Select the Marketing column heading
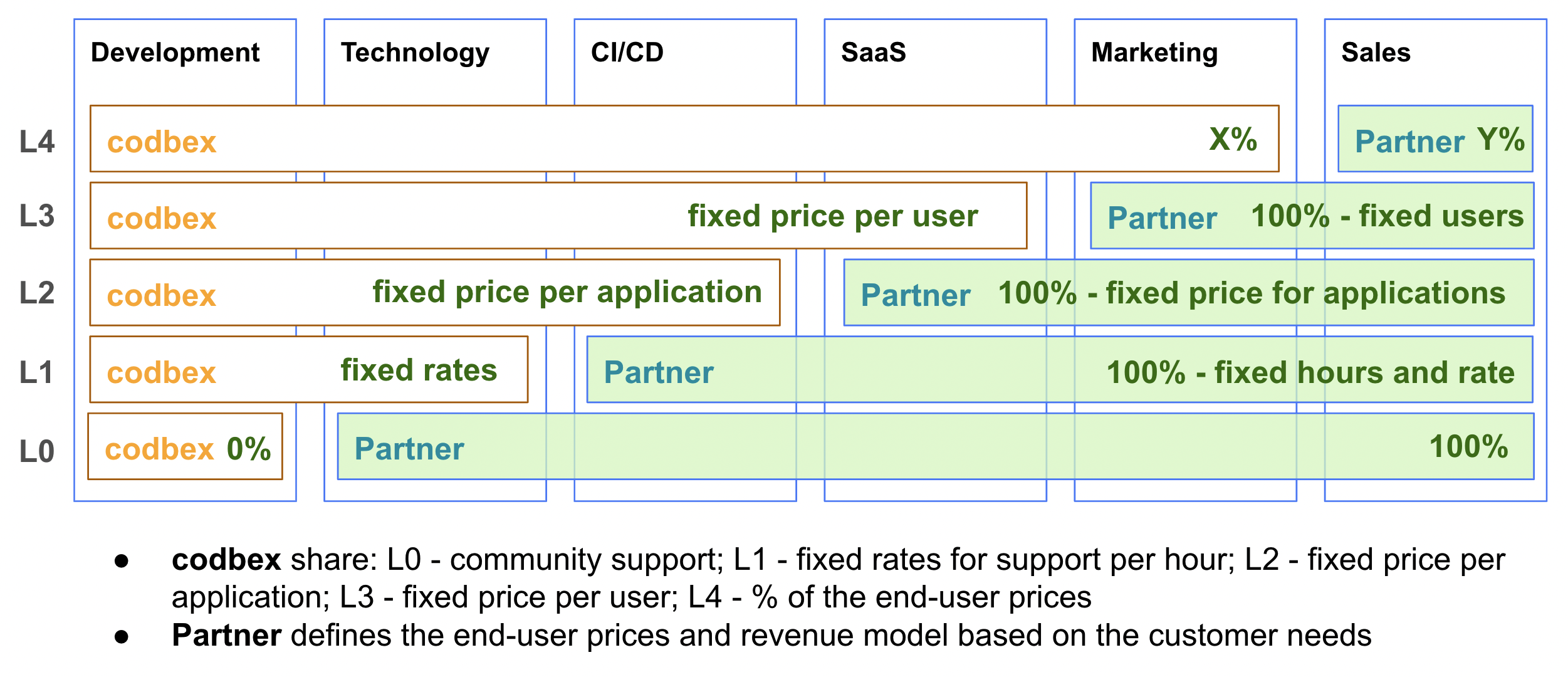1568x677 pixels. pos(1154,54)
